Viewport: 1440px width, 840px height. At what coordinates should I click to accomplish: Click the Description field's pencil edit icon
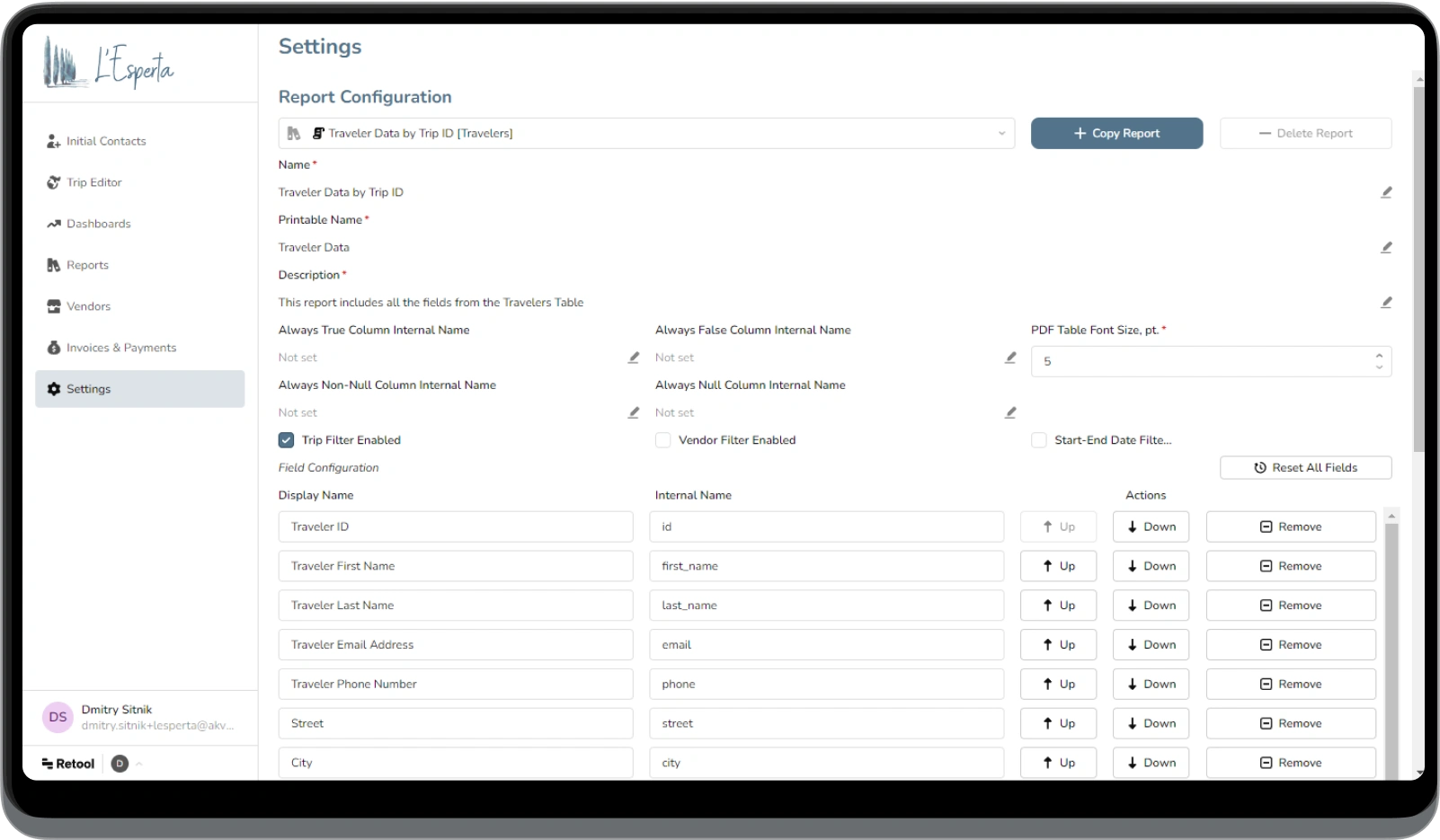pos(1386,303)
